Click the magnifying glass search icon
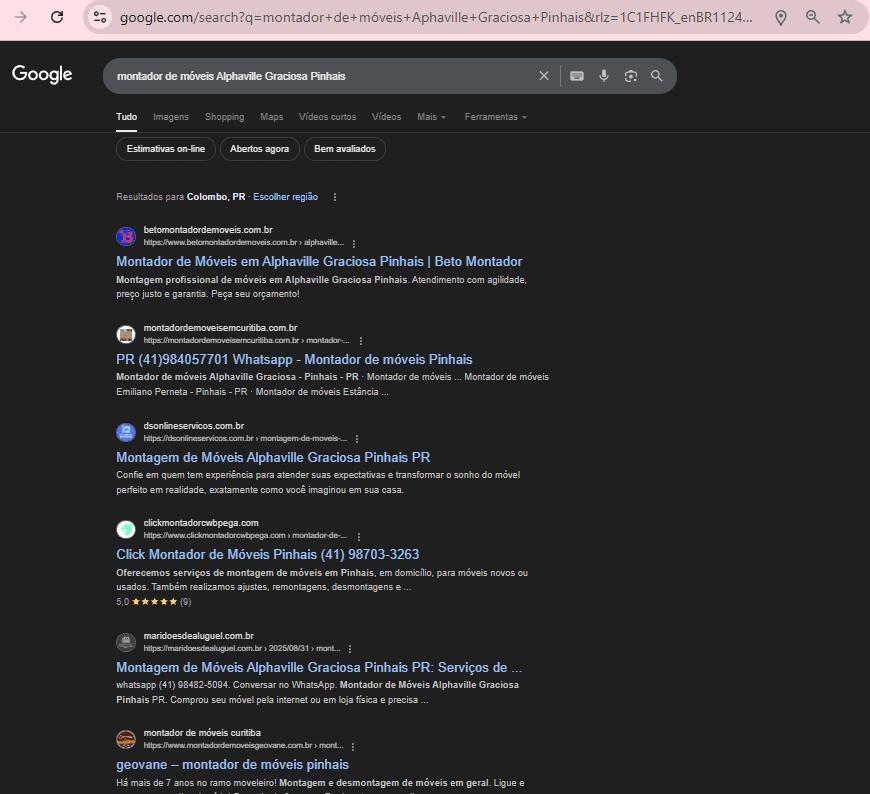870x794 pixels. pyautogui.click(x=656, y=75)
